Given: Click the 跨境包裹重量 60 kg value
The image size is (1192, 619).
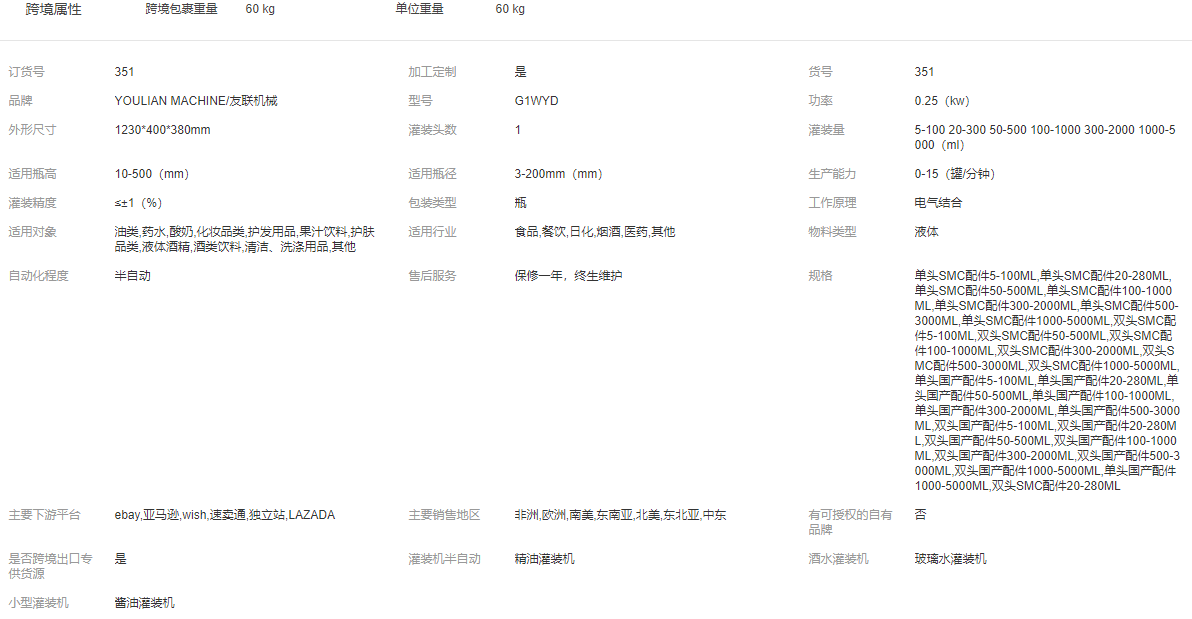Looking at the screenshot, I should [260, 9].
